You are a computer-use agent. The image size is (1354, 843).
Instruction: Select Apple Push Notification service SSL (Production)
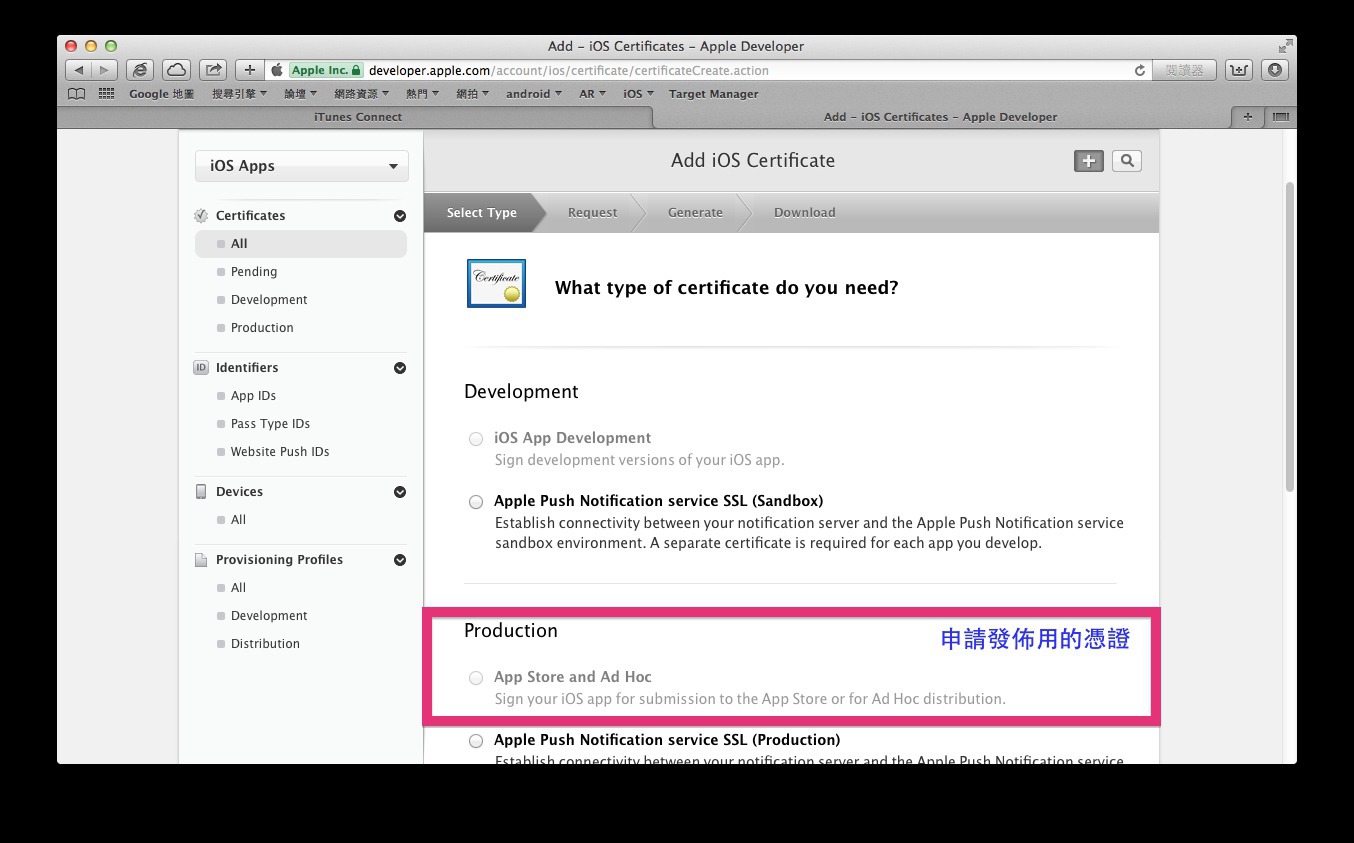pos(476,741)
